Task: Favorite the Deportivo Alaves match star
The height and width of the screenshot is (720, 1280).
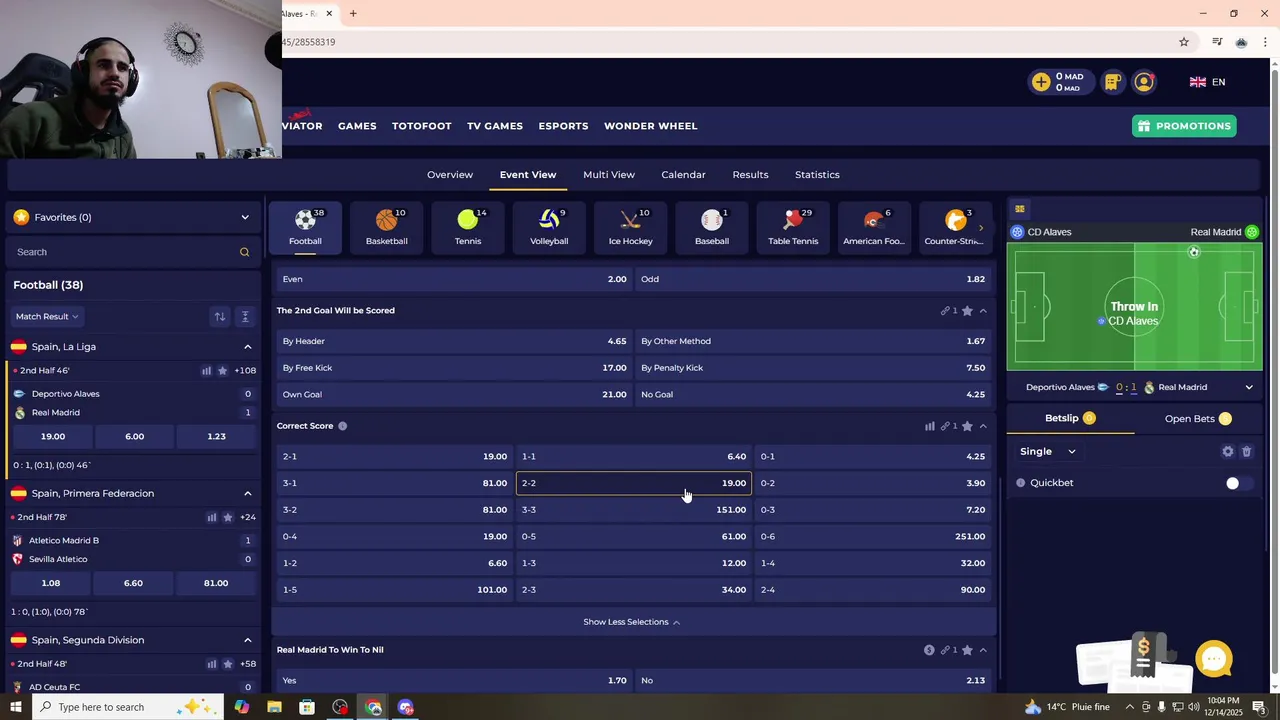Action: (223, 371)
